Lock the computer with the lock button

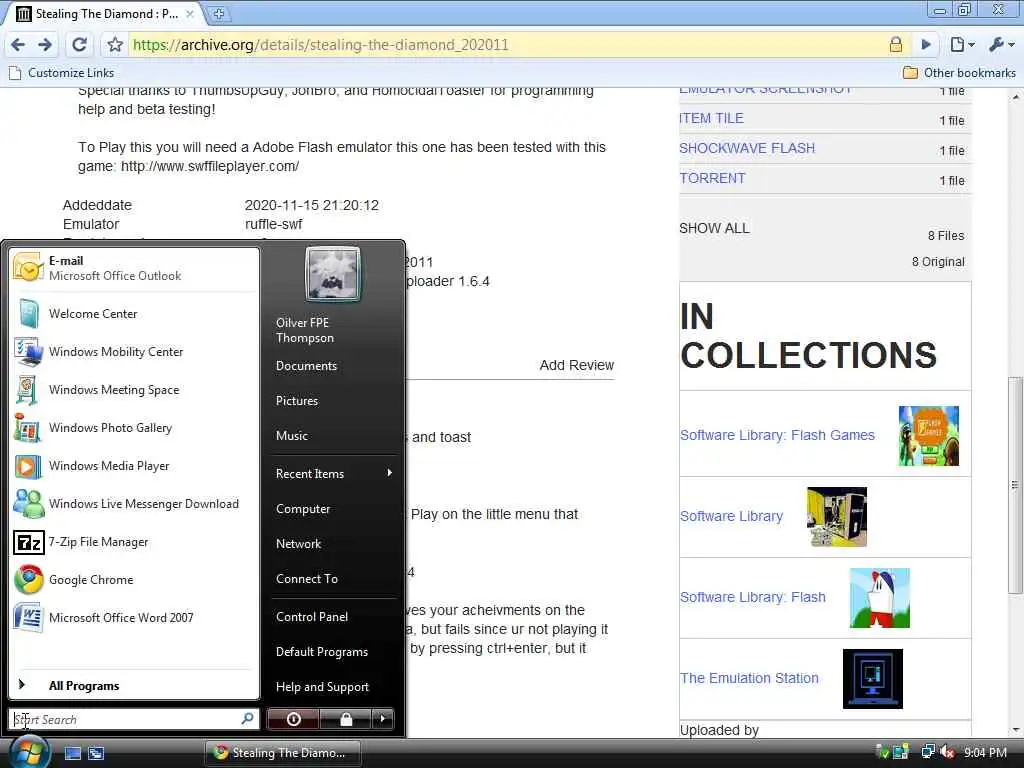(x=345, y=719)
